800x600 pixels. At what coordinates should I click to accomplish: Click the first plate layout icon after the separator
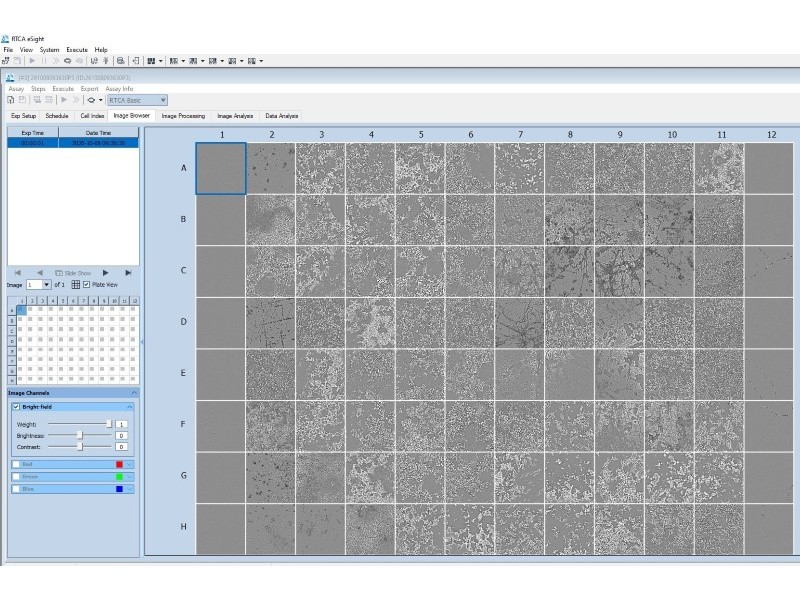(173, 61)
